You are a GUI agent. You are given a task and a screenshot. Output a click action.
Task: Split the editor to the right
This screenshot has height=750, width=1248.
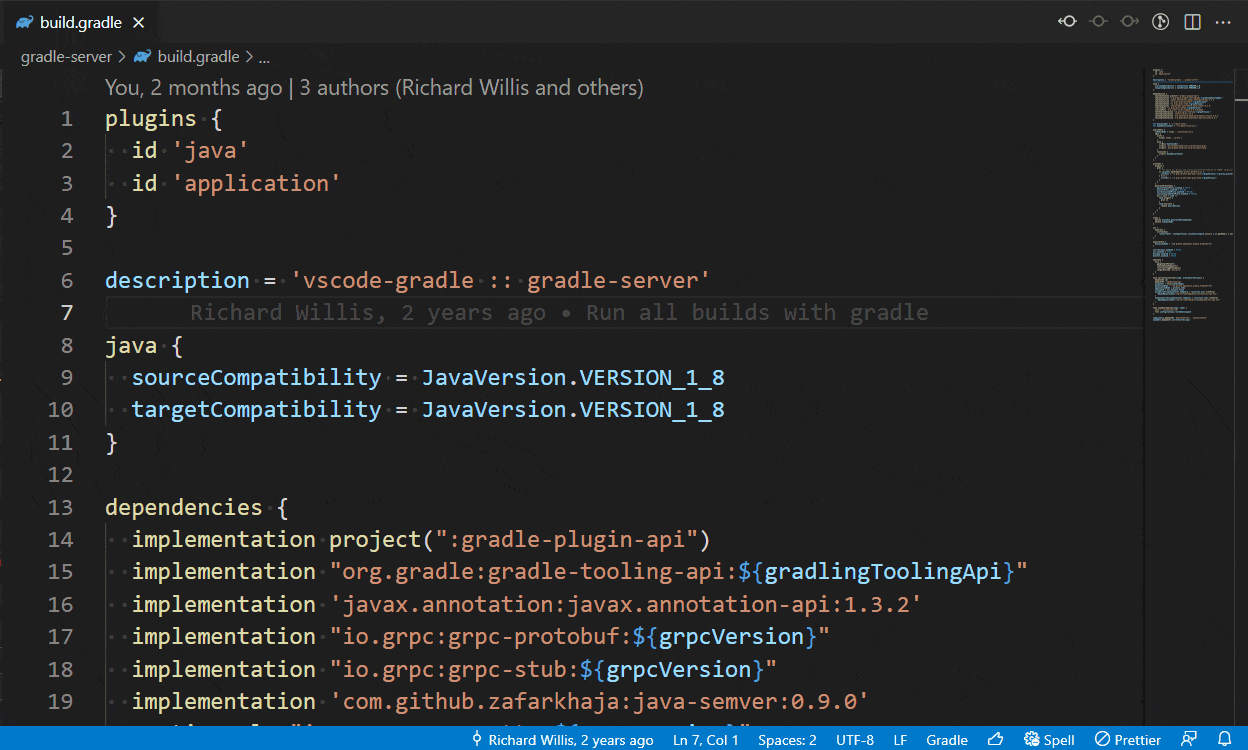pyautogui.click(x=1192, y=21)
